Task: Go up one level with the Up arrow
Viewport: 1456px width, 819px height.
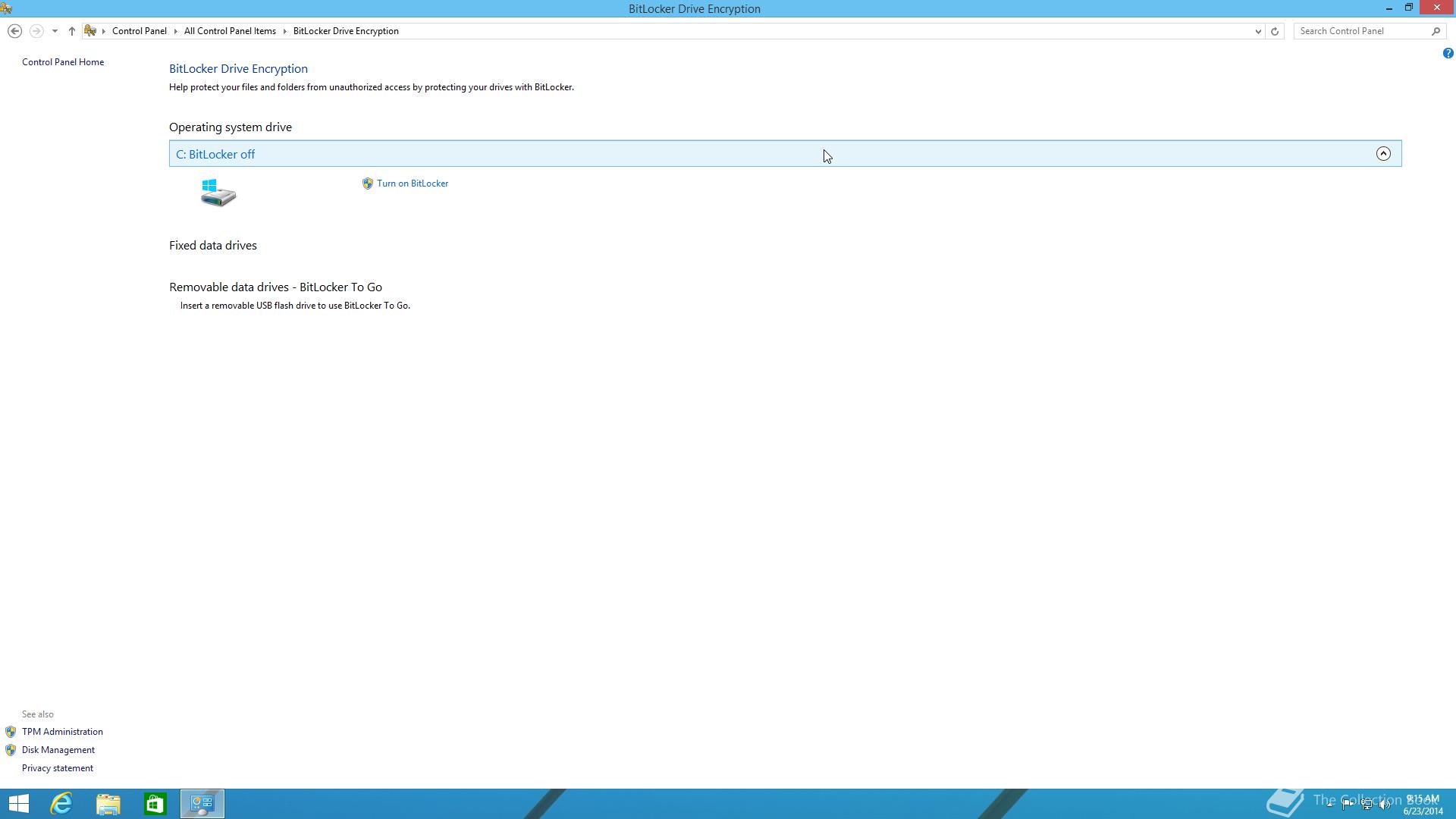Action: [72, 31]
